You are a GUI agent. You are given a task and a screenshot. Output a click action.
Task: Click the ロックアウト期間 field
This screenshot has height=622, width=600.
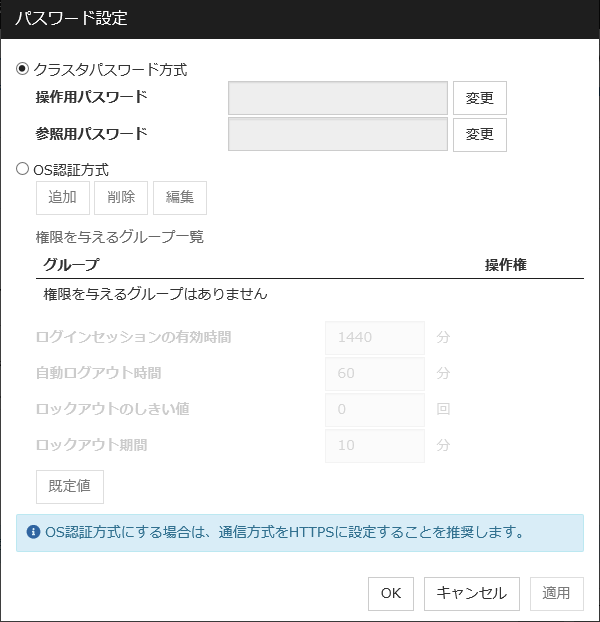coord(375,446)
